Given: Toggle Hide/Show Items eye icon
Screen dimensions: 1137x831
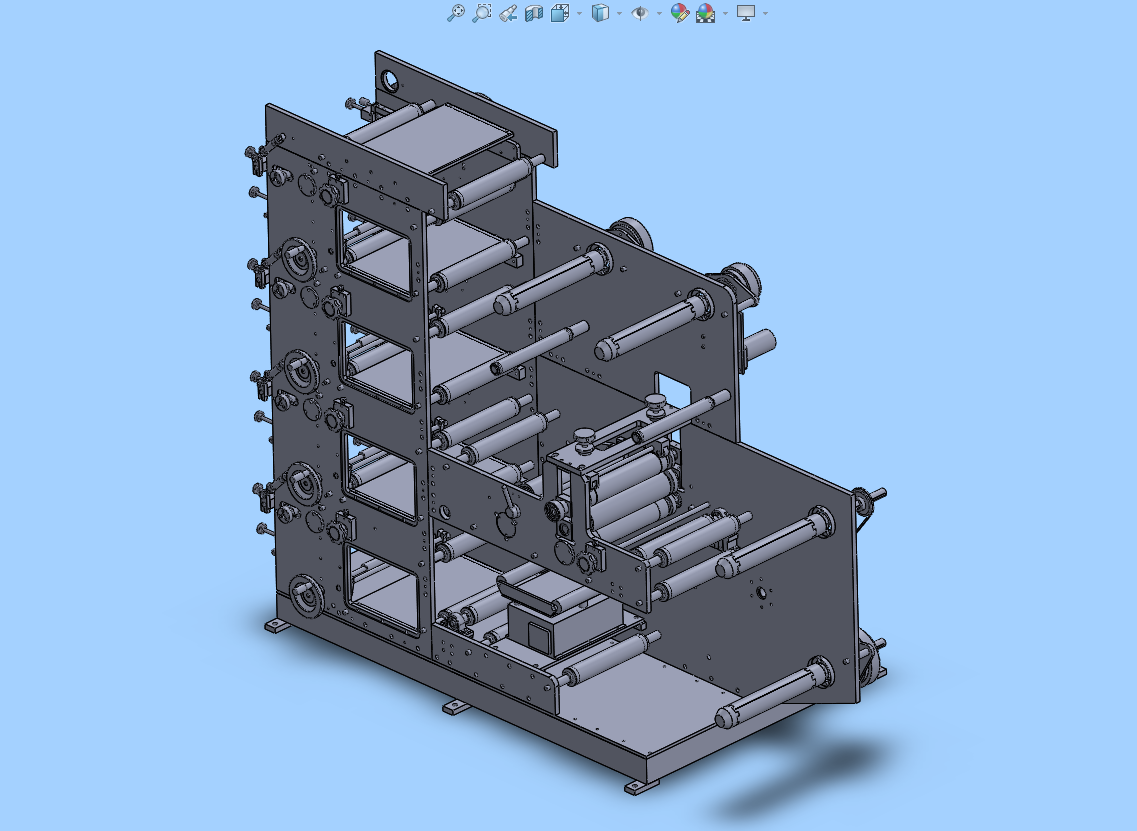Looking at the screenshot, I should pos(640,12).
